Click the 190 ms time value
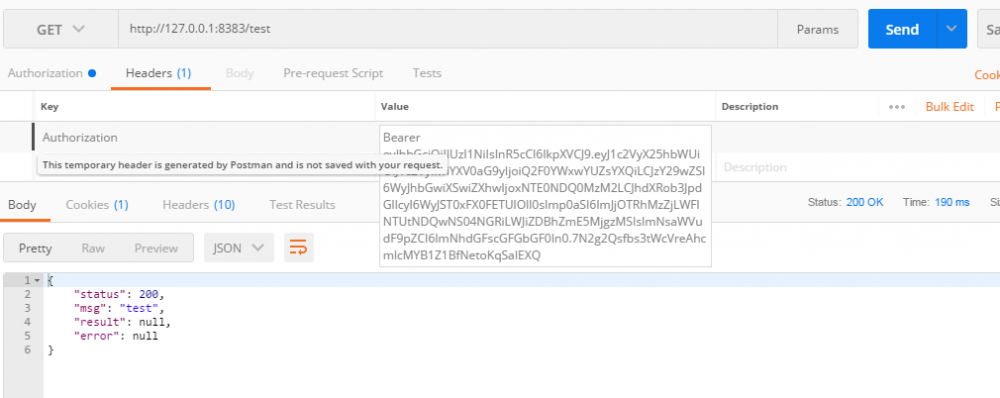This screenshot has height=398, width=1000. pos(952,202)
